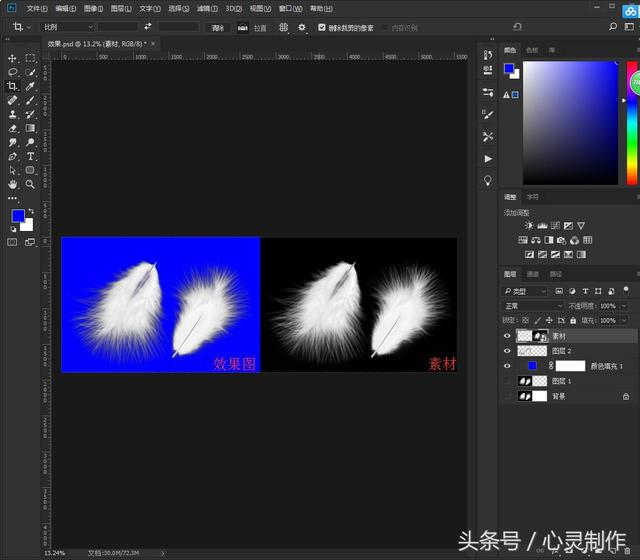Select the Eraser tool
Viewport: 640px width, 560px height.
(12, 128)
